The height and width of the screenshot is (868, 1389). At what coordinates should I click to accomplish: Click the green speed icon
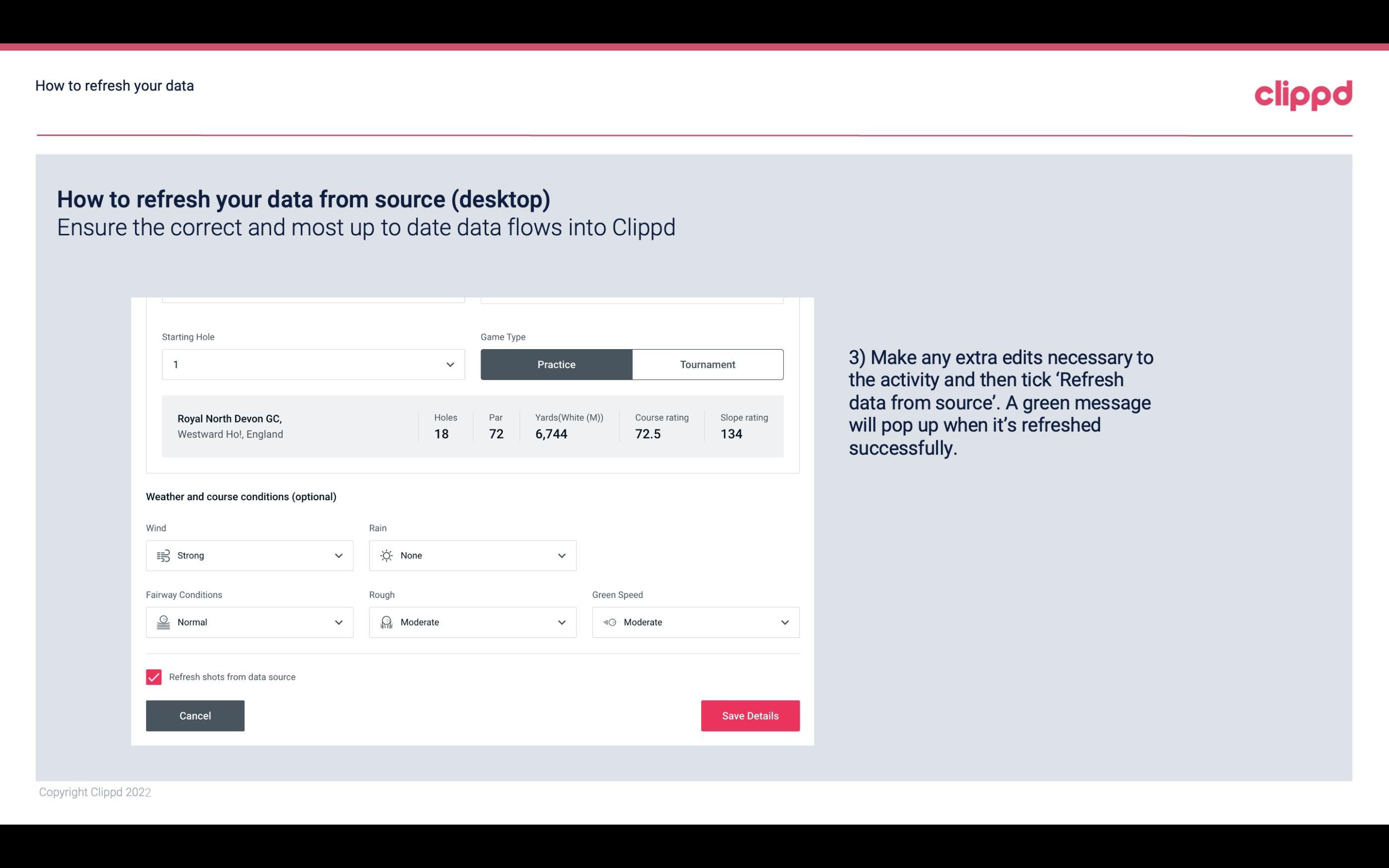coord(609,622)
